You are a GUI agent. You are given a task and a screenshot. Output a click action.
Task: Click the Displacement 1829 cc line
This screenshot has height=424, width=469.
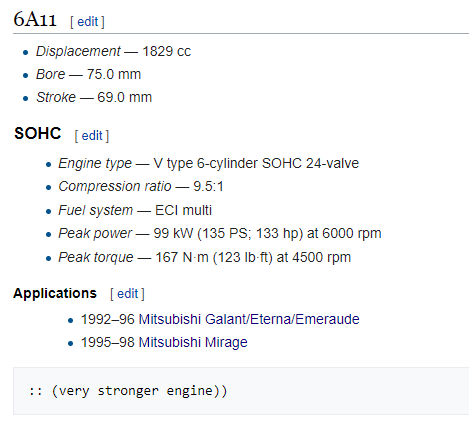[113, 52]
